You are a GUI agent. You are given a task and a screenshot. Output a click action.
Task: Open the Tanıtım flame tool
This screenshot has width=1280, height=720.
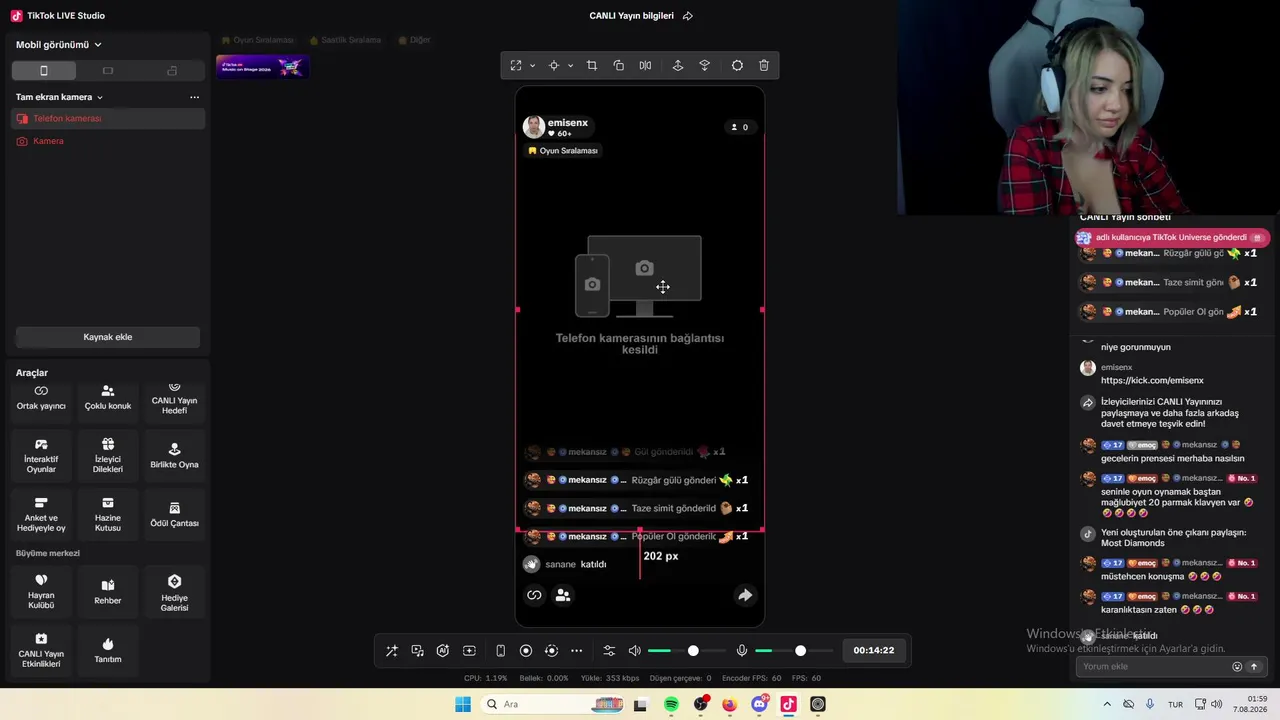pyautogui.click(x=108, y=651)
